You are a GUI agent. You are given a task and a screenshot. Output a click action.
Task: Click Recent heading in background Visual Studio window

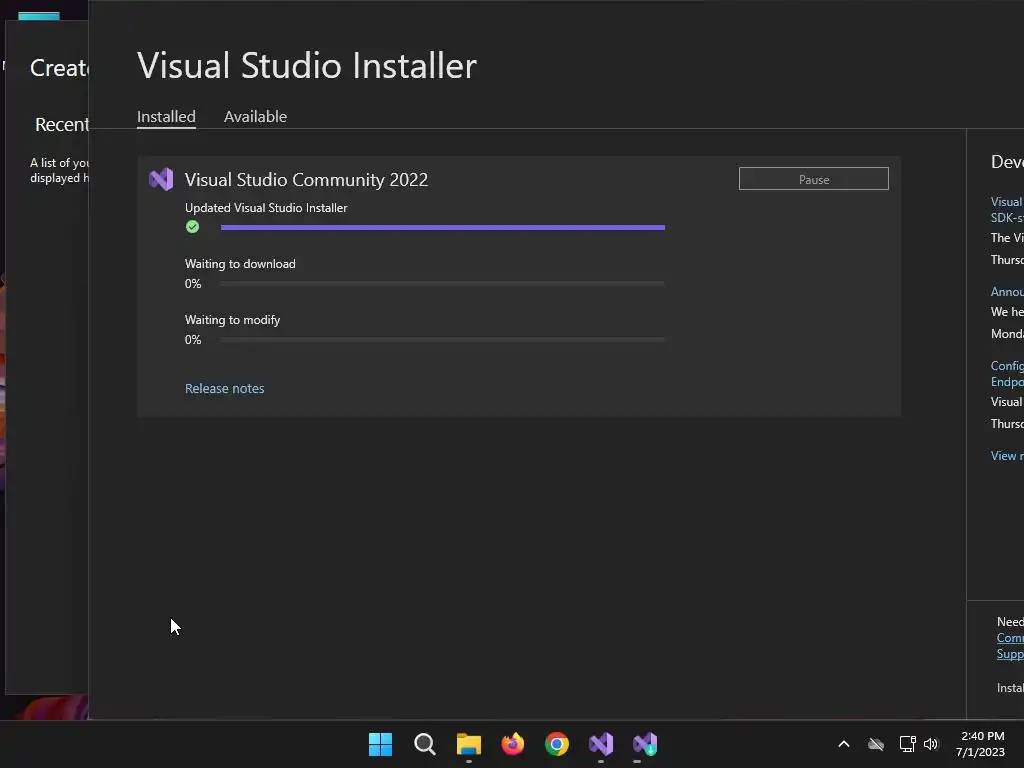(x=61, y=124)
